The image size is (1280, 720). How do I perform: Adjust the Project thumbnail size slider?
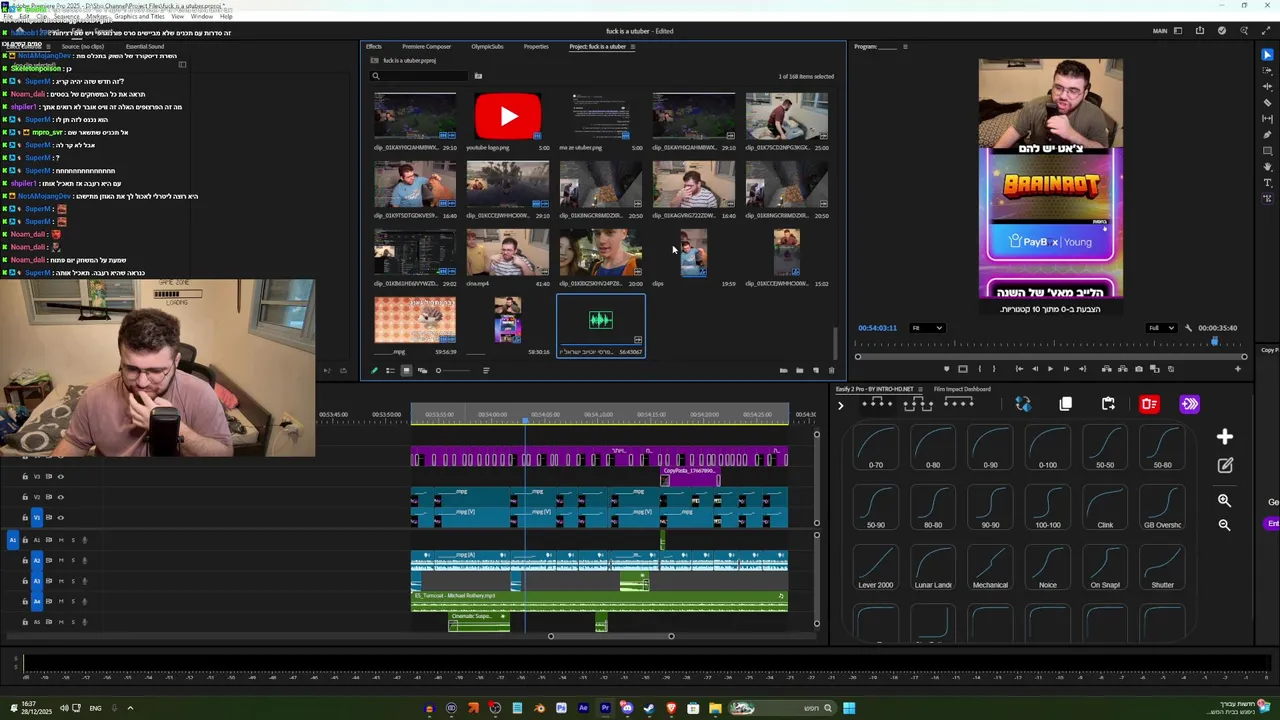[x=452, y=371]
